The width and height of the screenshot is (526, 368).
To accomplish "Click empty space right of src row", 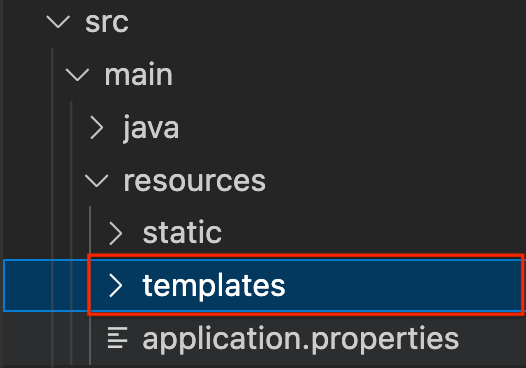I will [x=325, y=22].
